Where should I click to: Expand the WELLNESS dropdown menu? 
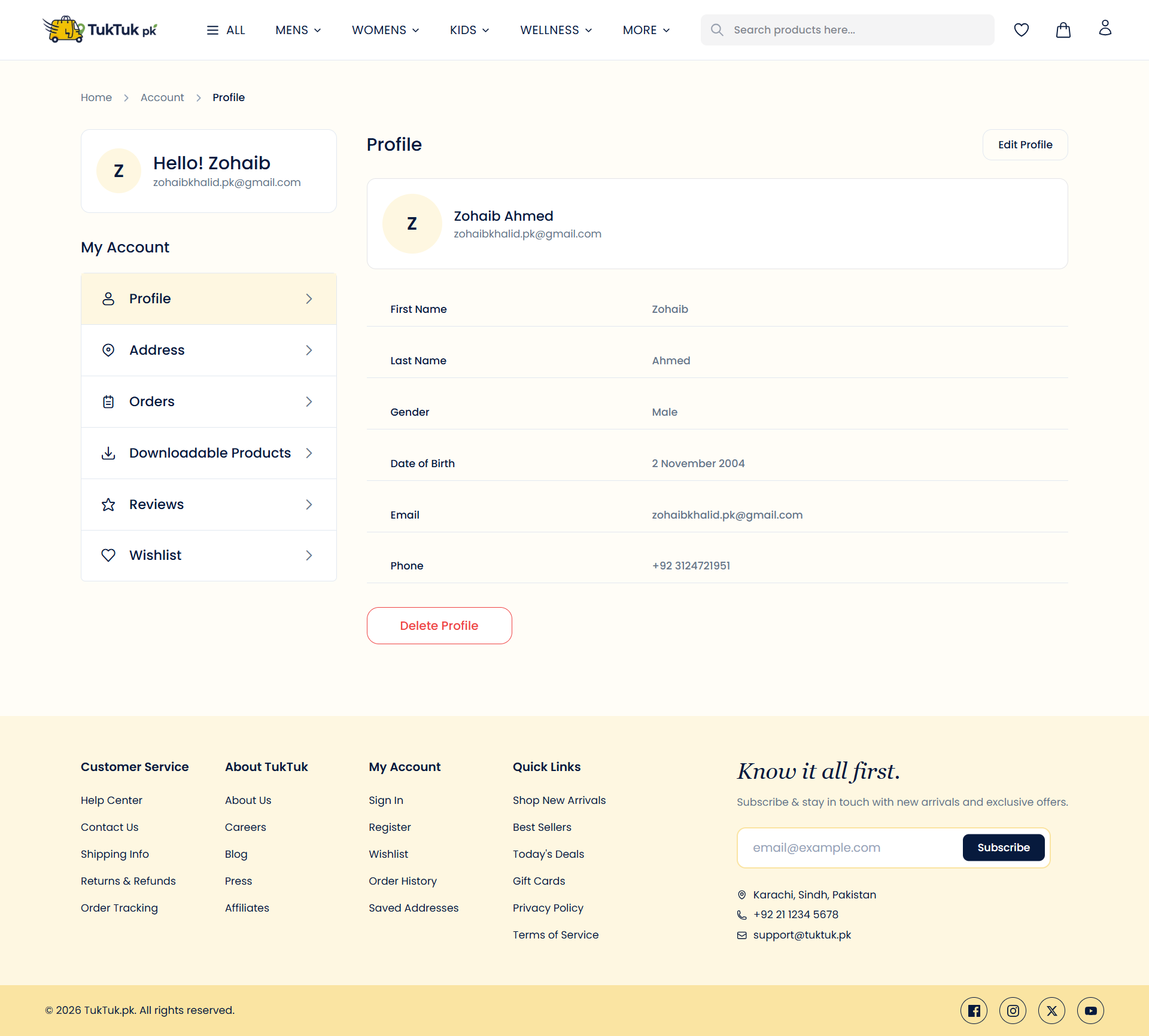coord(557,30)
